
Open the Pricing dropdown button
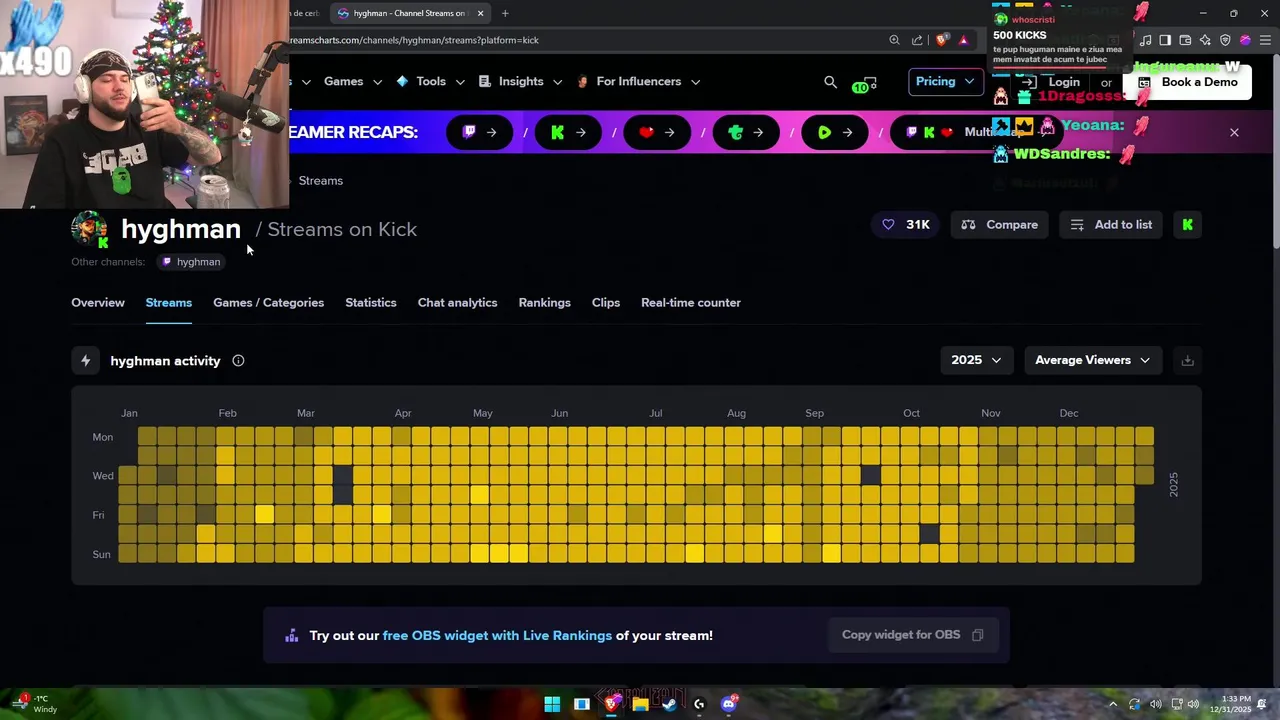click(x=946, y=82)
